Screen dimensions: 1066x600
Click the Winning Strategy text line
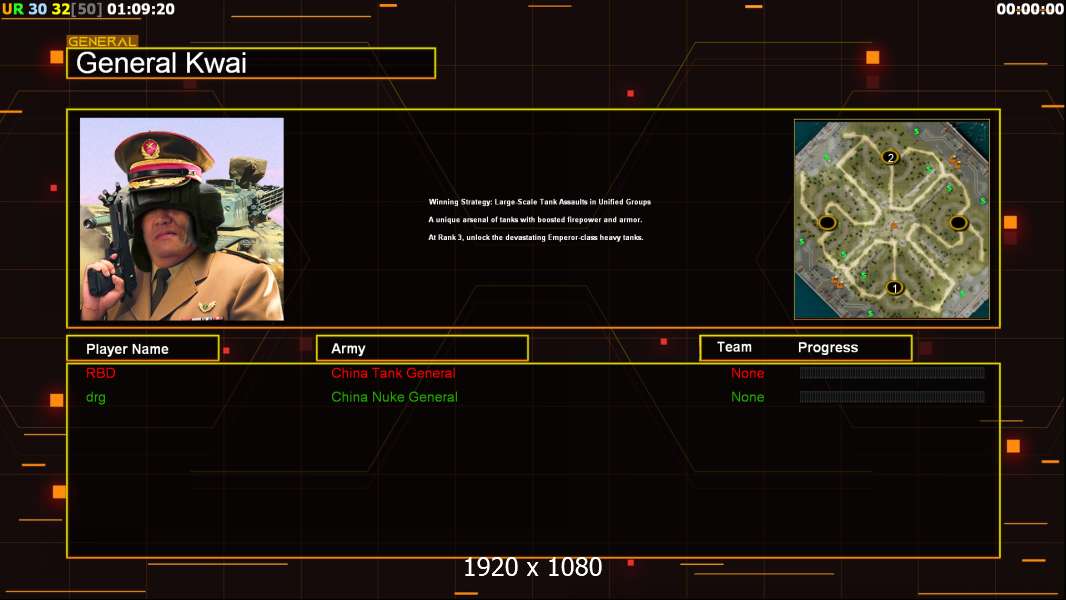click(539, 202)
